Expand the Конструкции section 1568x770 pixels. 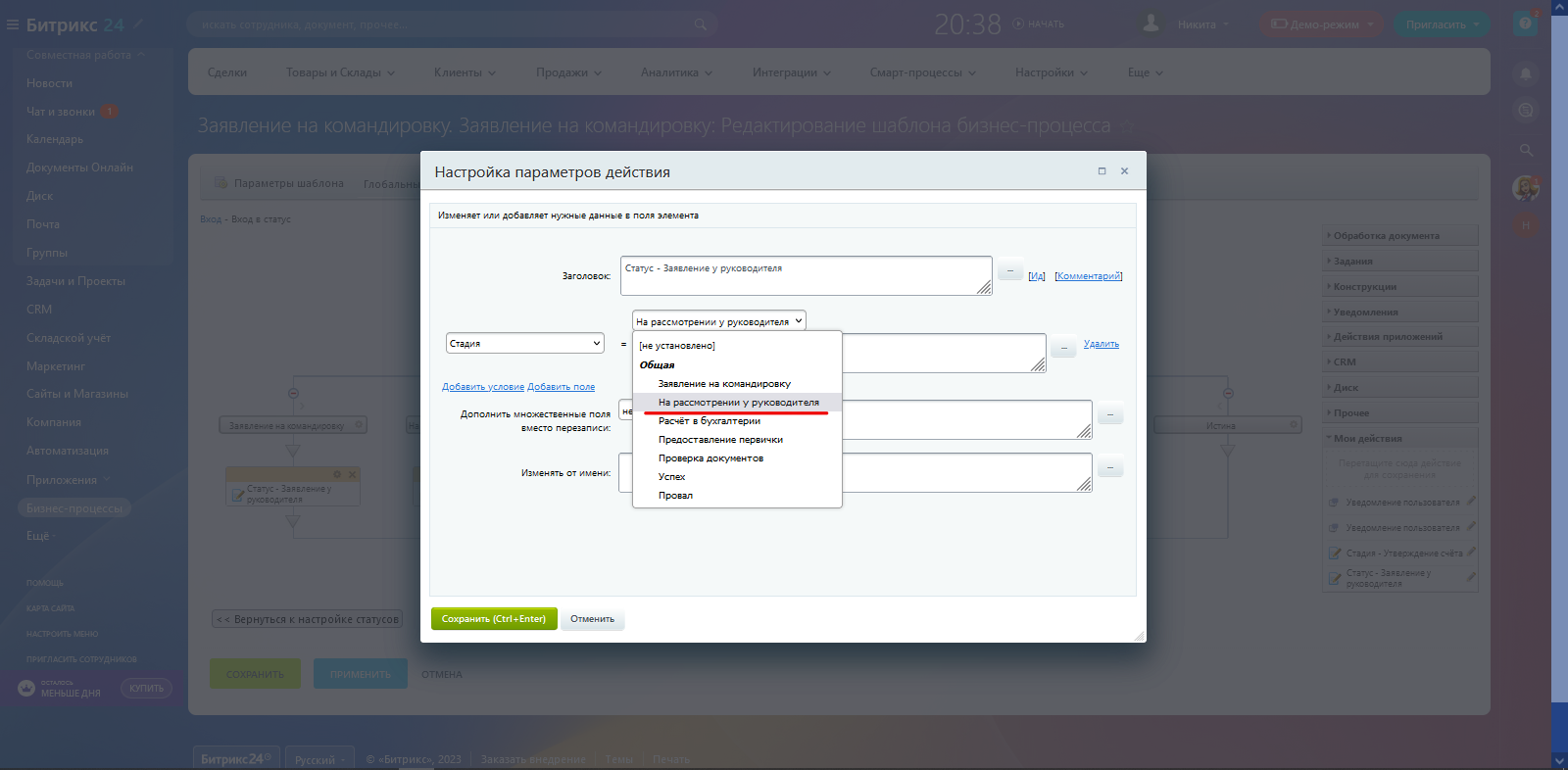pos(1400,287)
